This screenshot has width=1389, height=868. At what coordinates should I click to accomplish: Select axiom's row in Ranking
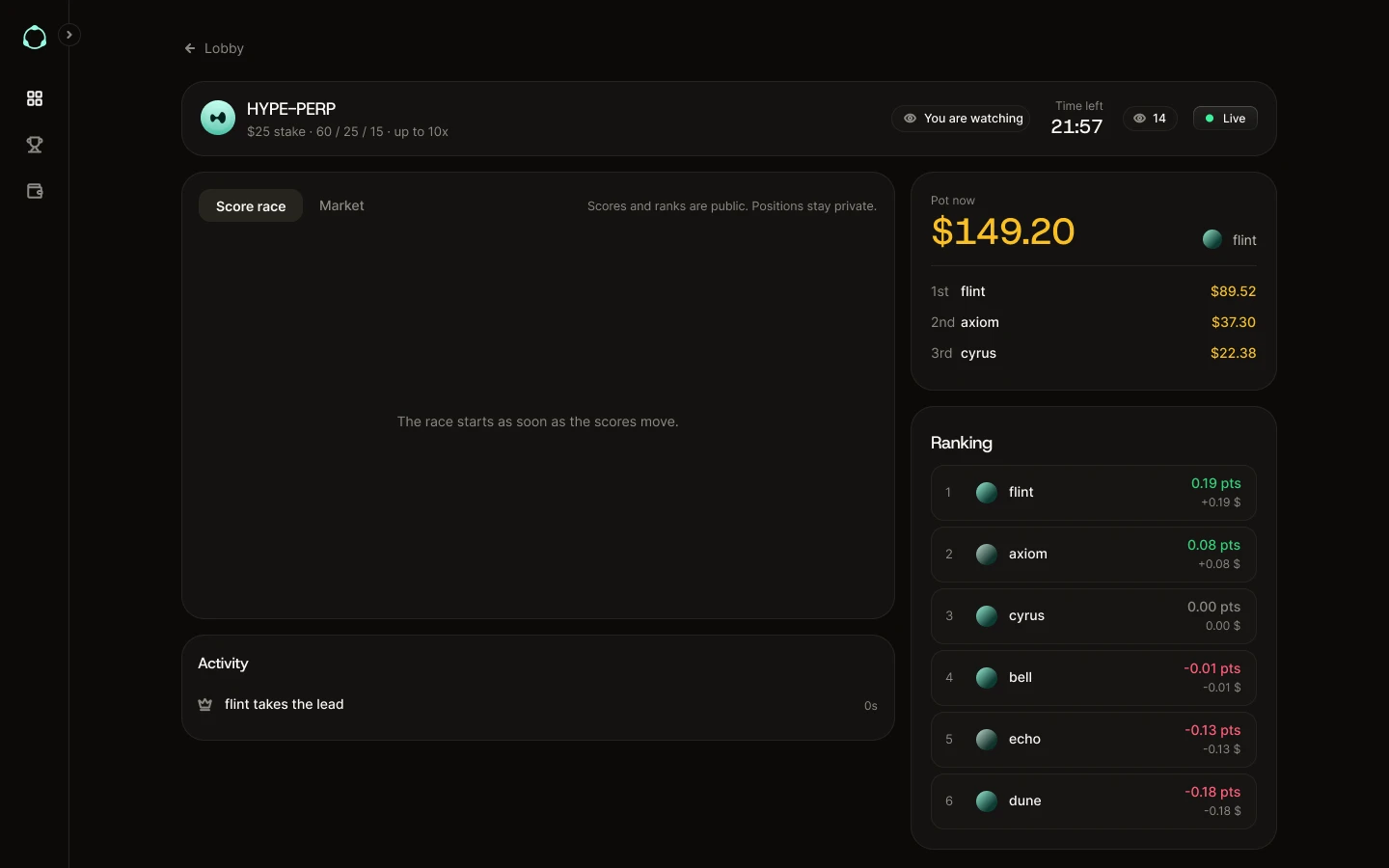point(1093,555)
